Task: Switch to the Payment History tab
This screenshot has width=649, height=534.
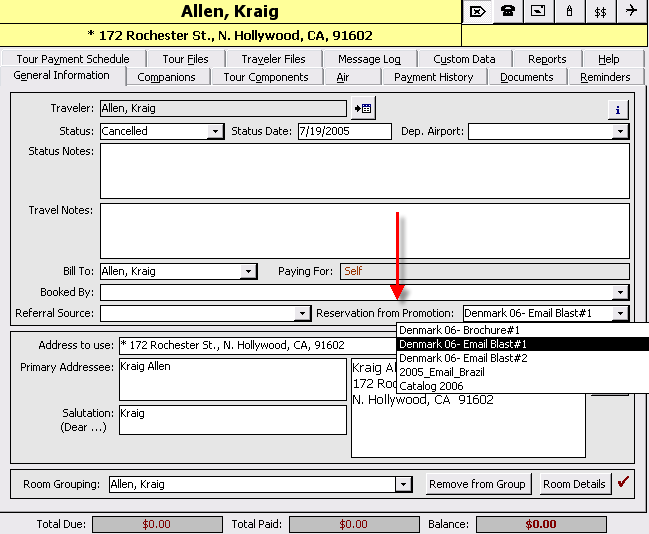Action: pyautogui.click(x=434, y=77)
